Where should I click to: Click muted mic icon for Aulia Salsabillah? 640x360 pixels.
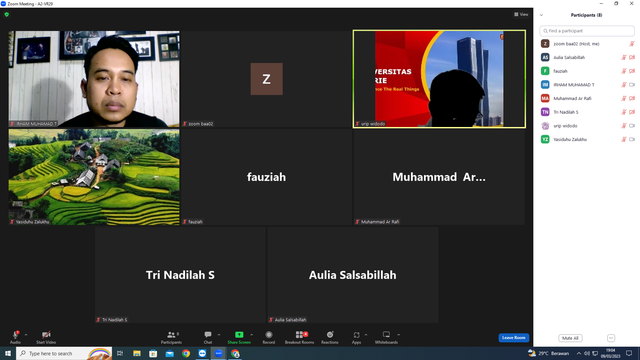tap(624, 58)
